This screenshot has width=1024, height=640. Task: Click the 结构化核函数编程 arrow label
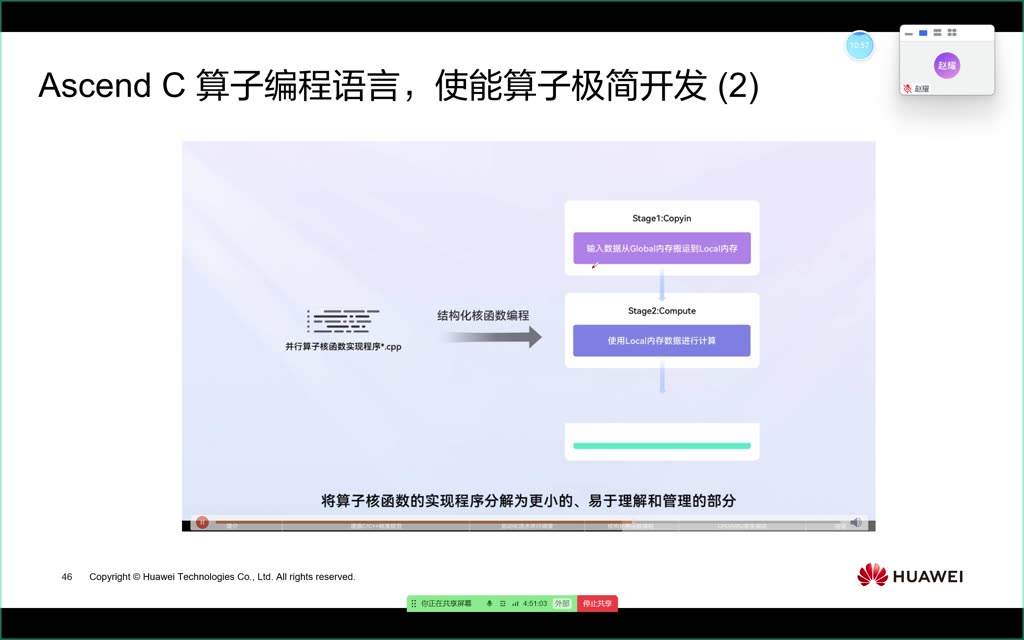click(x=483, y=315)
